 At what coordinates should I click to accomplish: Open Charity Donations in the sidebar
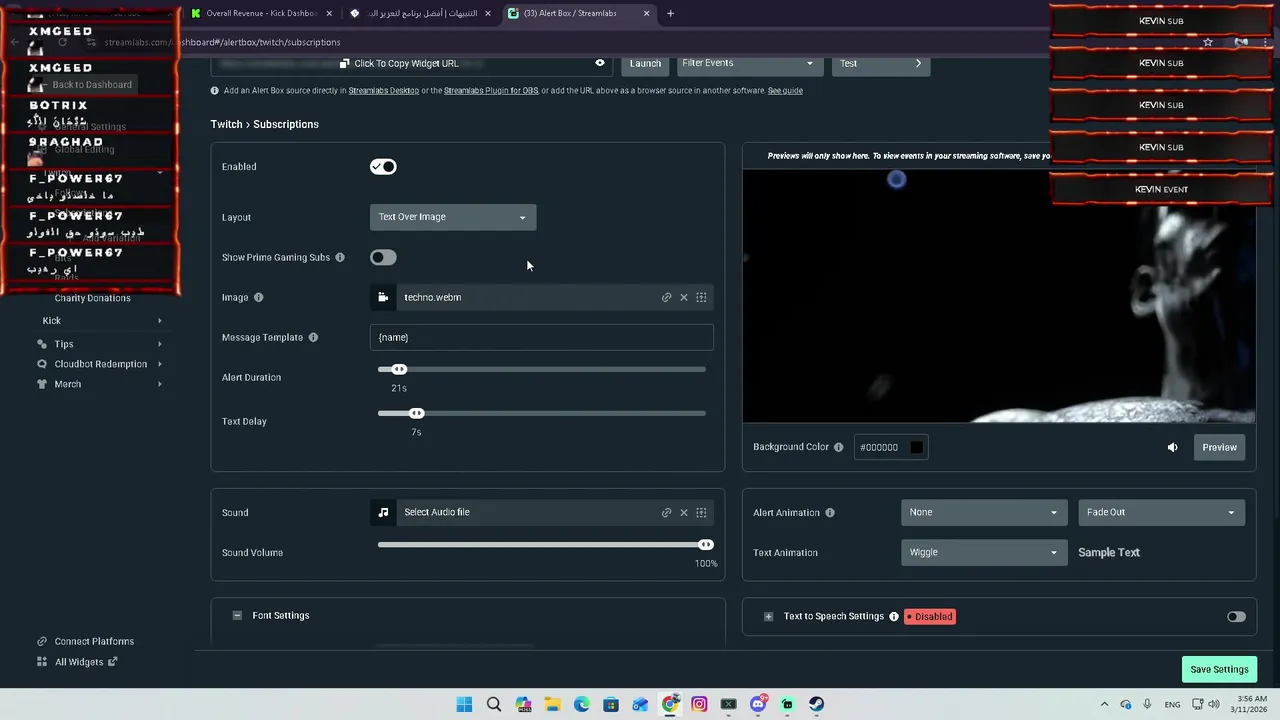pyautogui.click(x=92, y=298)
